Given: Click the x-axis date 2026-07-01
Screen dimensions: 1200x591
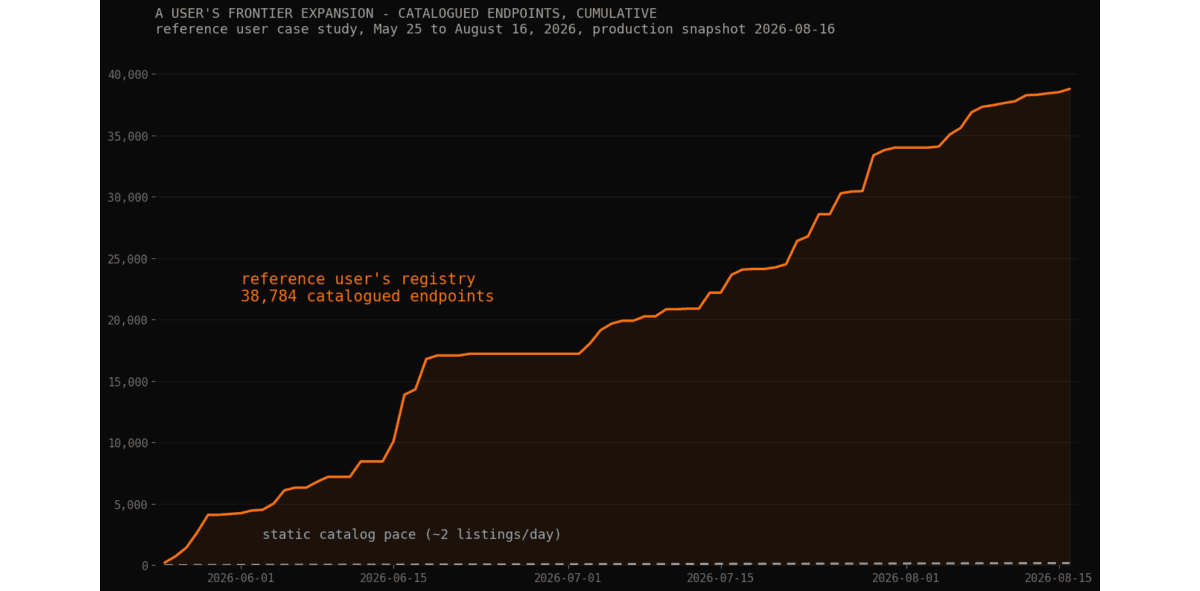Looking at the screenshot, I should pos(567,578).
